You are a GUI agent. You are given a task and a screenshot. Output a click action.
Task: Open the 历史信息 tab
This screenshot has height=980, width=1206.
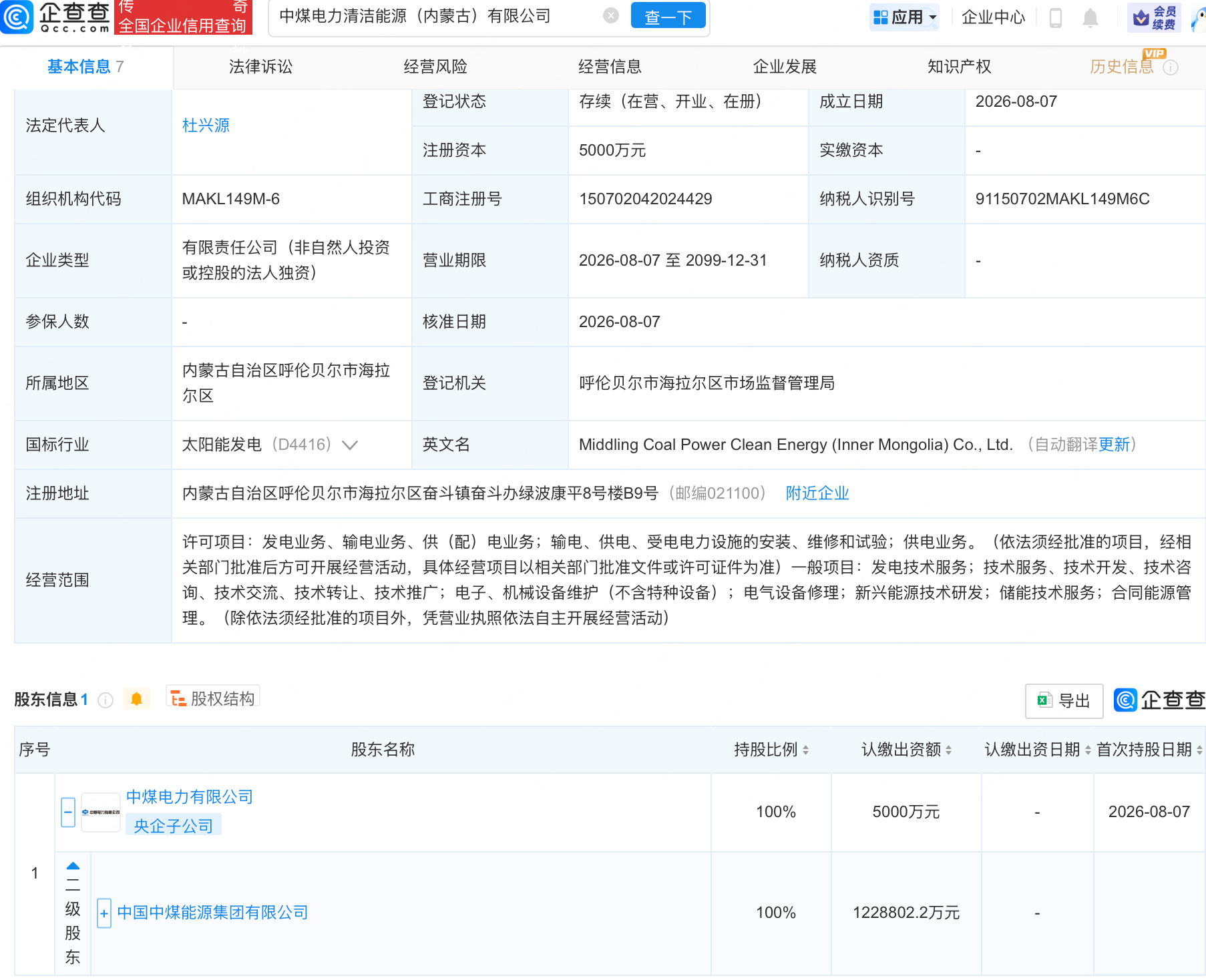point(1122,67)
